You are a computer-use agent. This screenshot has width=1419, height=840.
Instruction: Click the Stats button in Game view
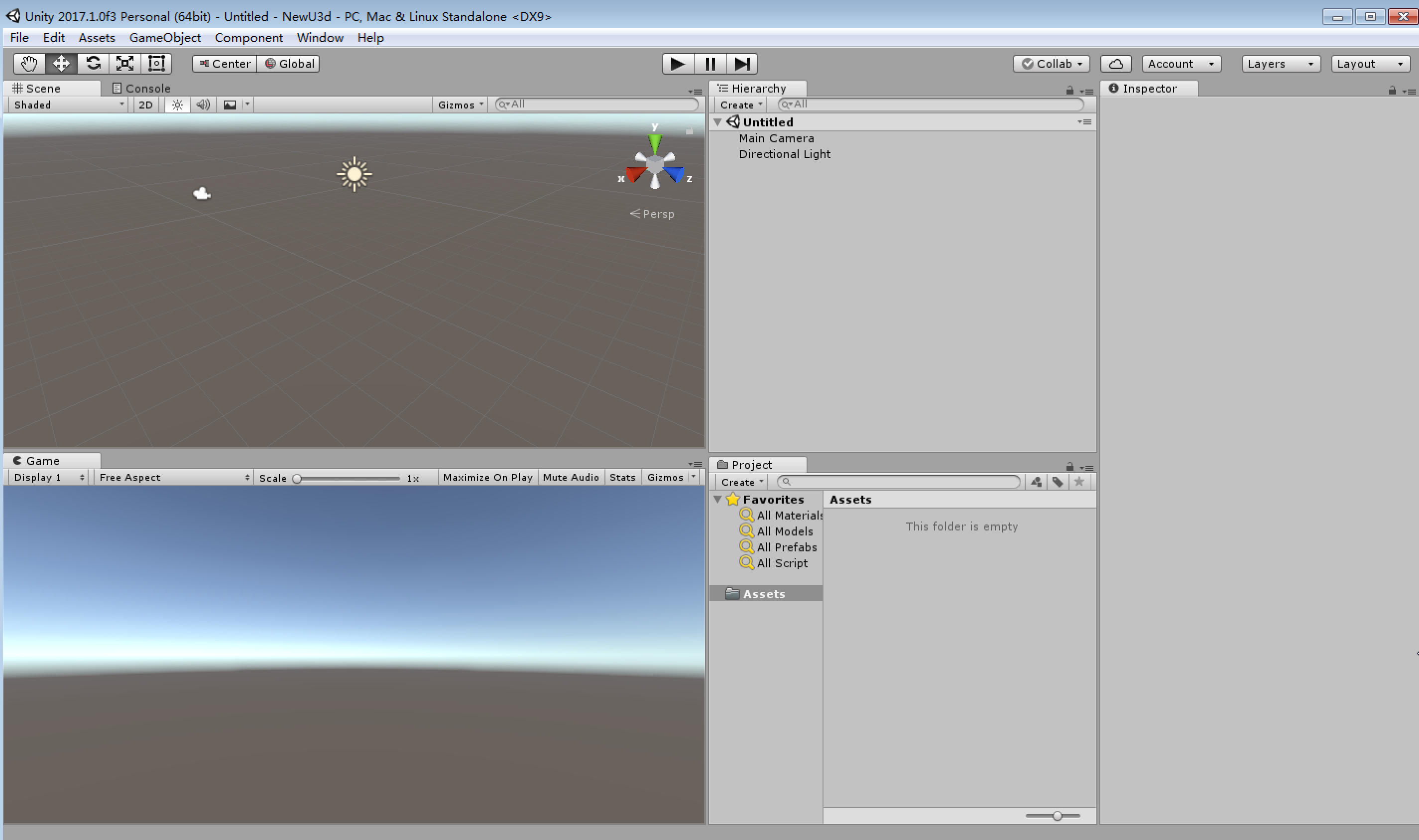(x=622, y=477)
